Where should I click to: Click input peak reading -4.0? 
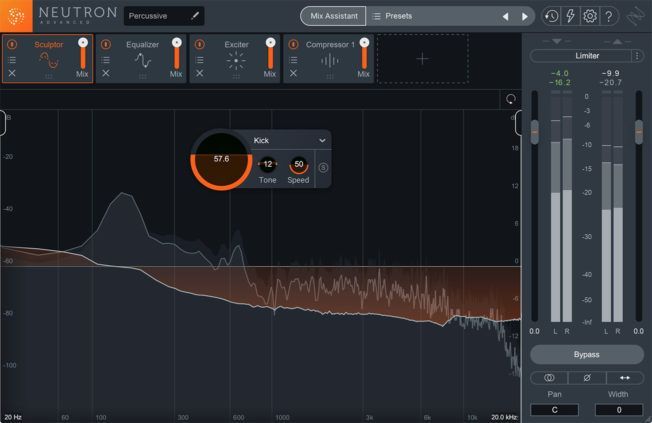tap(559, 73)
